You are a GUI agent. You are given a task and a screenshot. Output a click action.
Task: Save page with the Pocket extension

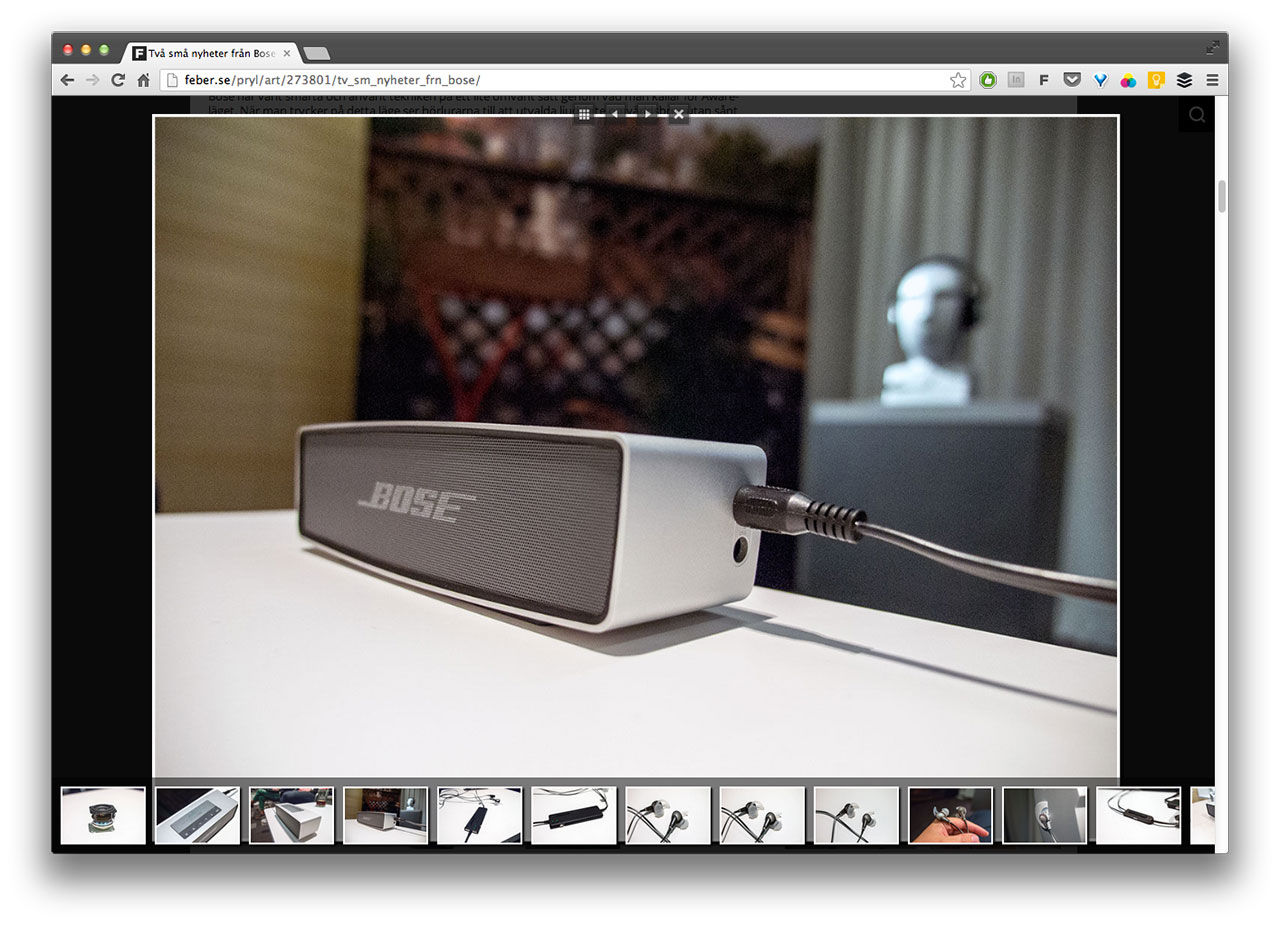coord(1072,80)
